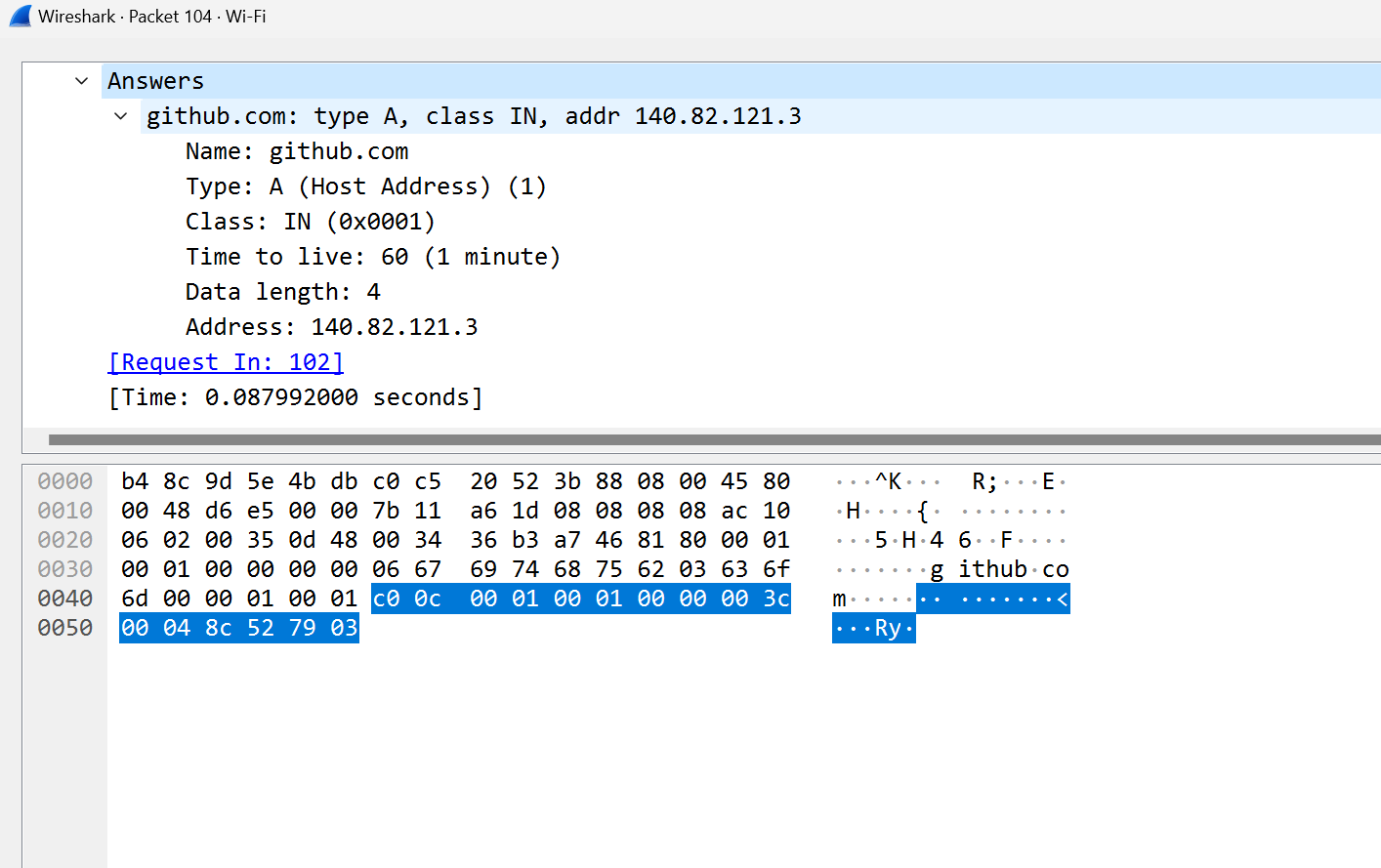The image size is (1381, 868).
Task: Click hex byte 67 in row 0030
Action: click(x=428, y=569)
